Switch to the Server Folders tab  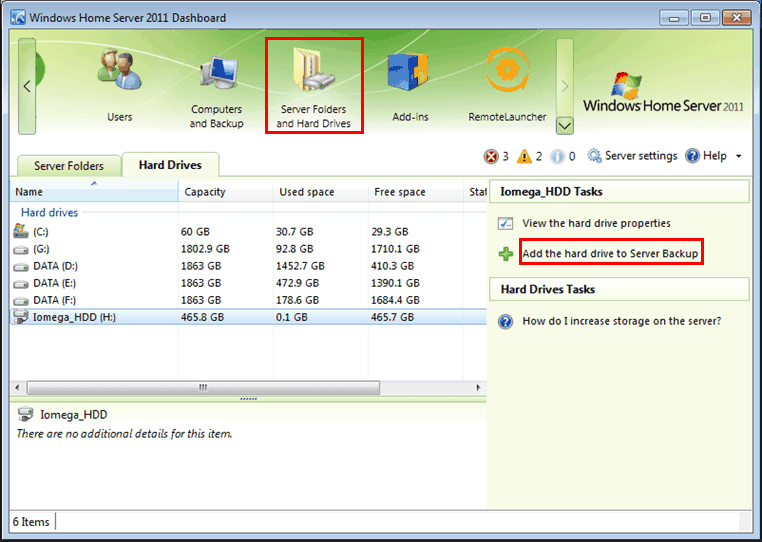pyautogui.click(x=68, y=166)
